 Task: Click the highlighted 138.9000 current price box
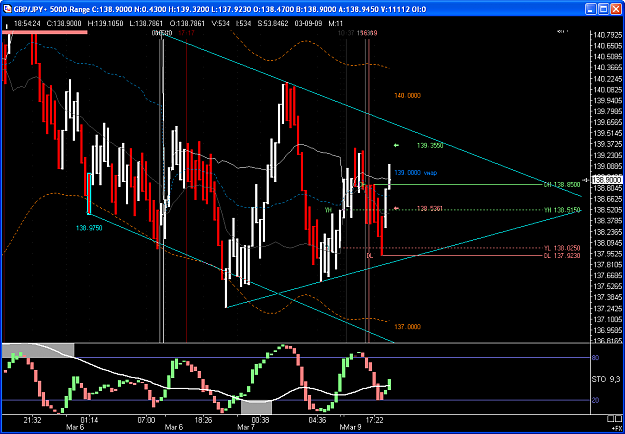(x=605, y=180)
